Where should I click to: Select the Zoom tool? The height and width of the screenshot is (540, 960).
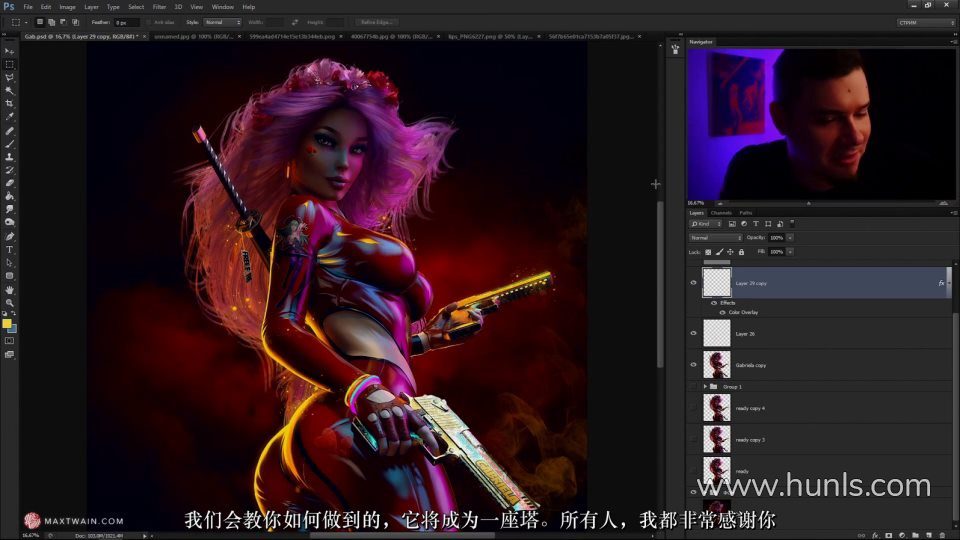(9, 302)
